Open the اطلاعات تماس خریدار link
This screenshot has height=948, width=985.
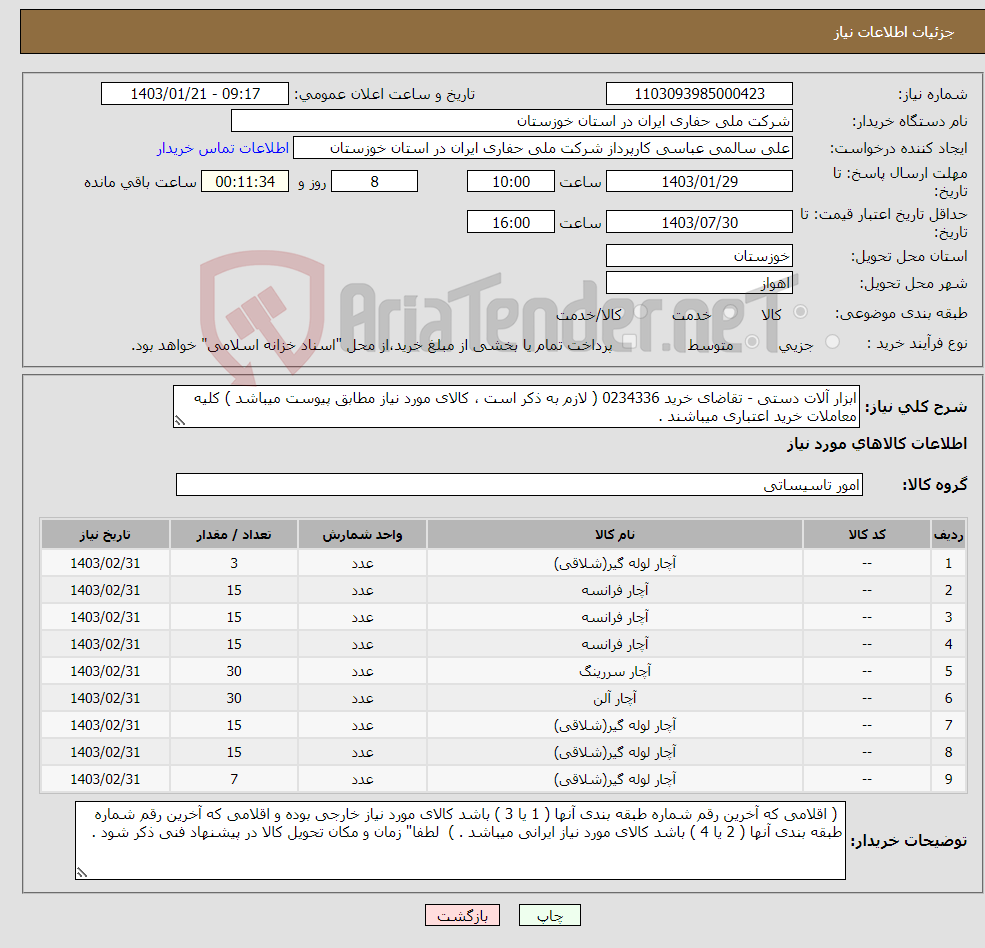[222, 148]
